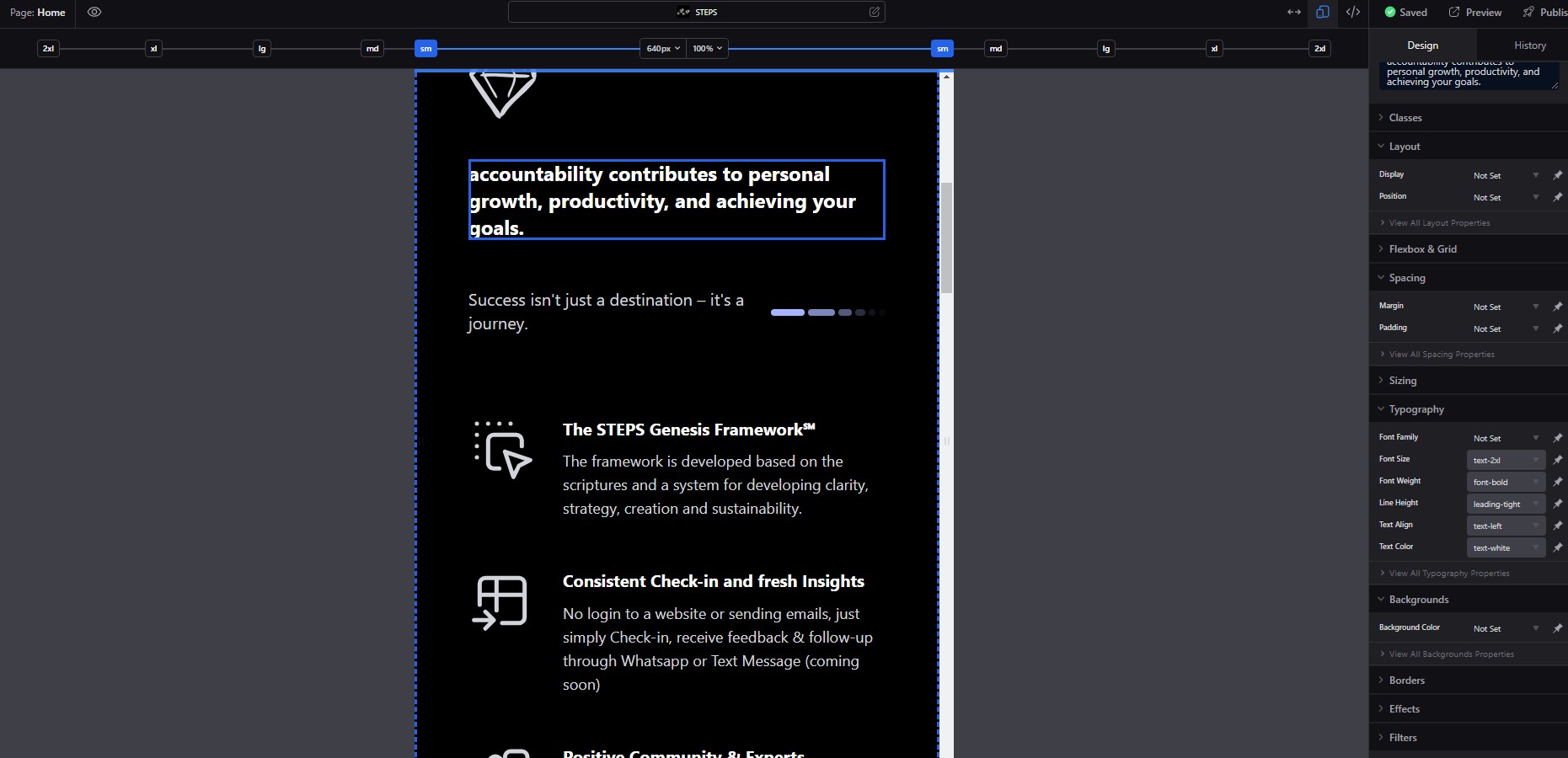The width and height of the screenshot is (1568, 758).
Task: Pin the Background Color property
Action: pyautogui.click(x=1557, y=628)
